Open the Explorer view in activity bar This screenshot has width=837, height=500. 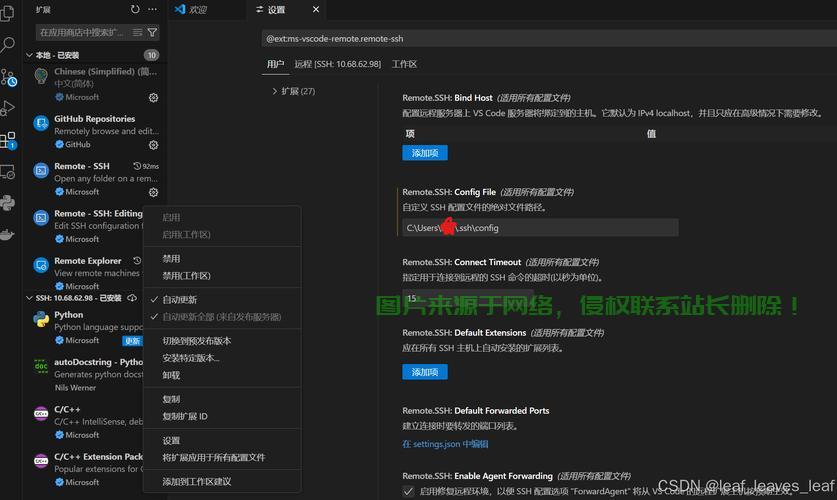point(7,13)
